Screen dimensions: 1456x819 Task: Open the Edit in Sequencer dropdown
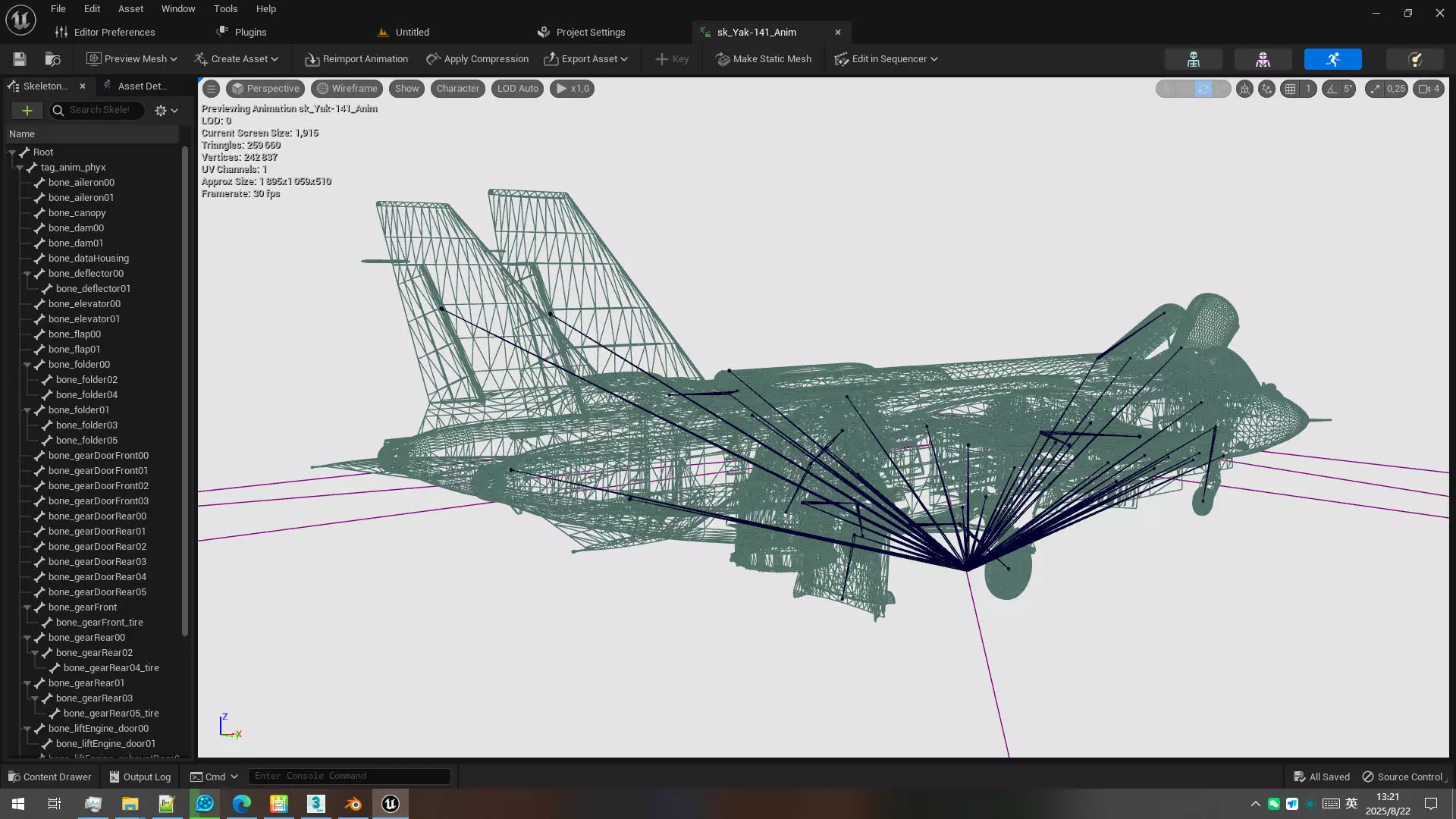click(x=886, y=59)
